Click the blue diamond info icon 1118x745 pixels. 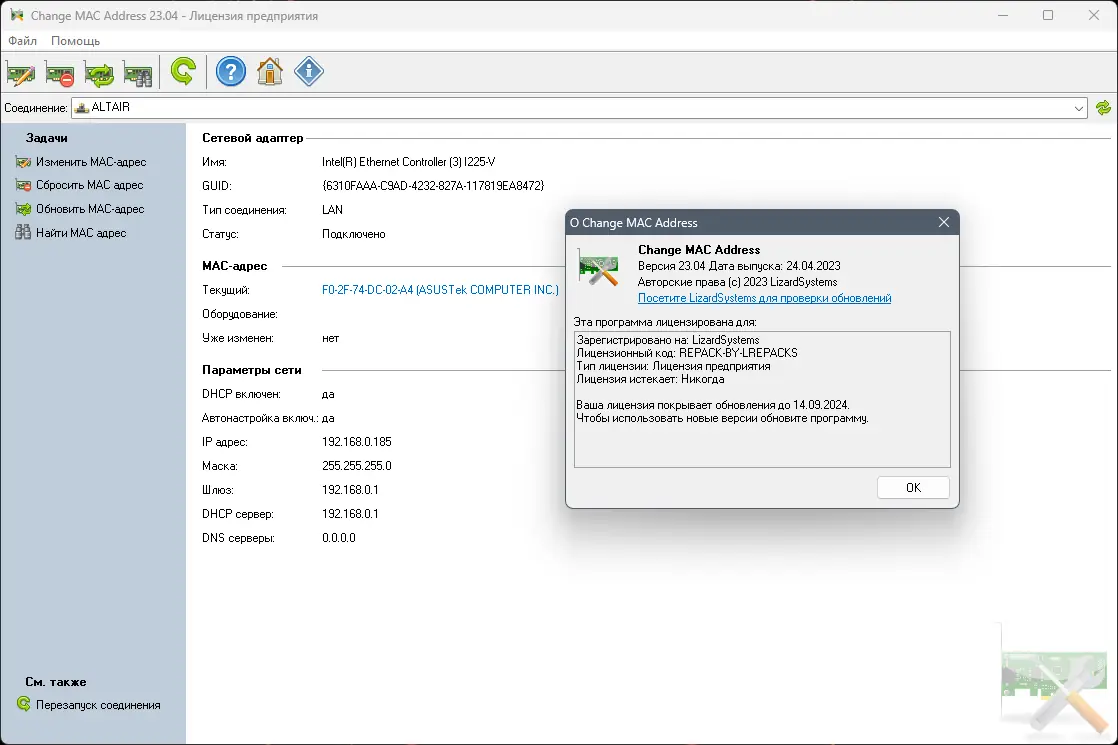coord(309,71)
